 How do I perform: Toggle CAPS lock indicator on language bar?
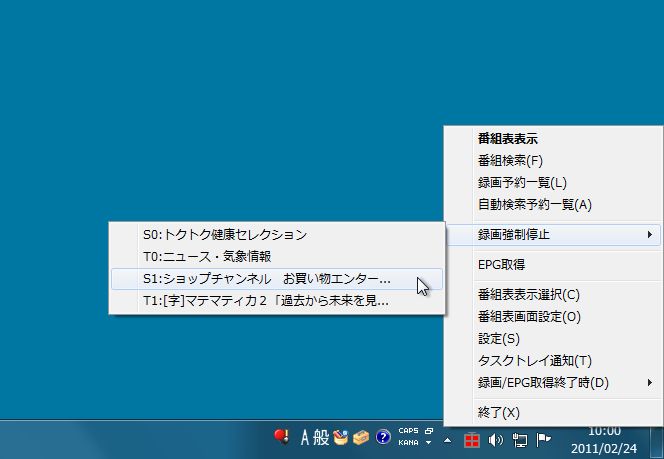point(408,431)
